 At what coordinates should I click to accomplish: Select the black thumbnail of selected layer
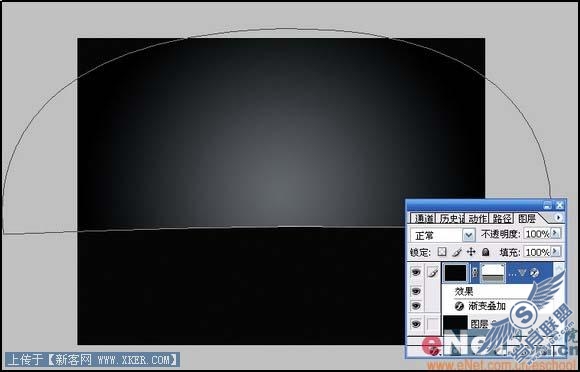click(455, 273)
